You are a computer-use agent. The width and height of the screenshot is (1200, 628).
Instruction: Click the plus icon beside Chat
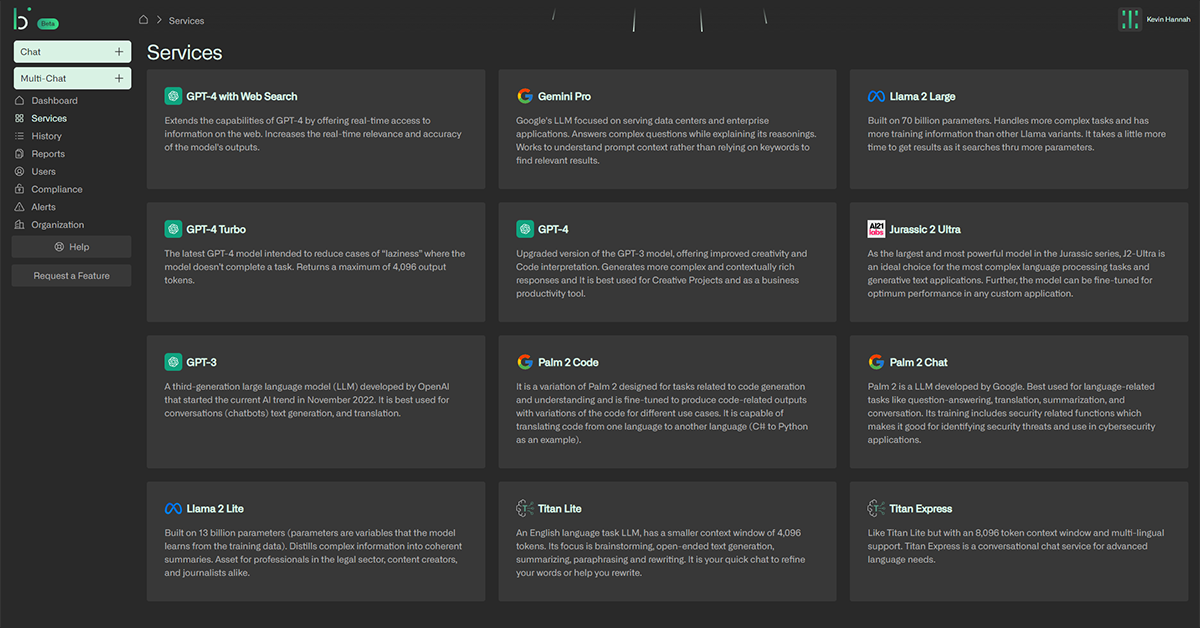tap(119, 52)
